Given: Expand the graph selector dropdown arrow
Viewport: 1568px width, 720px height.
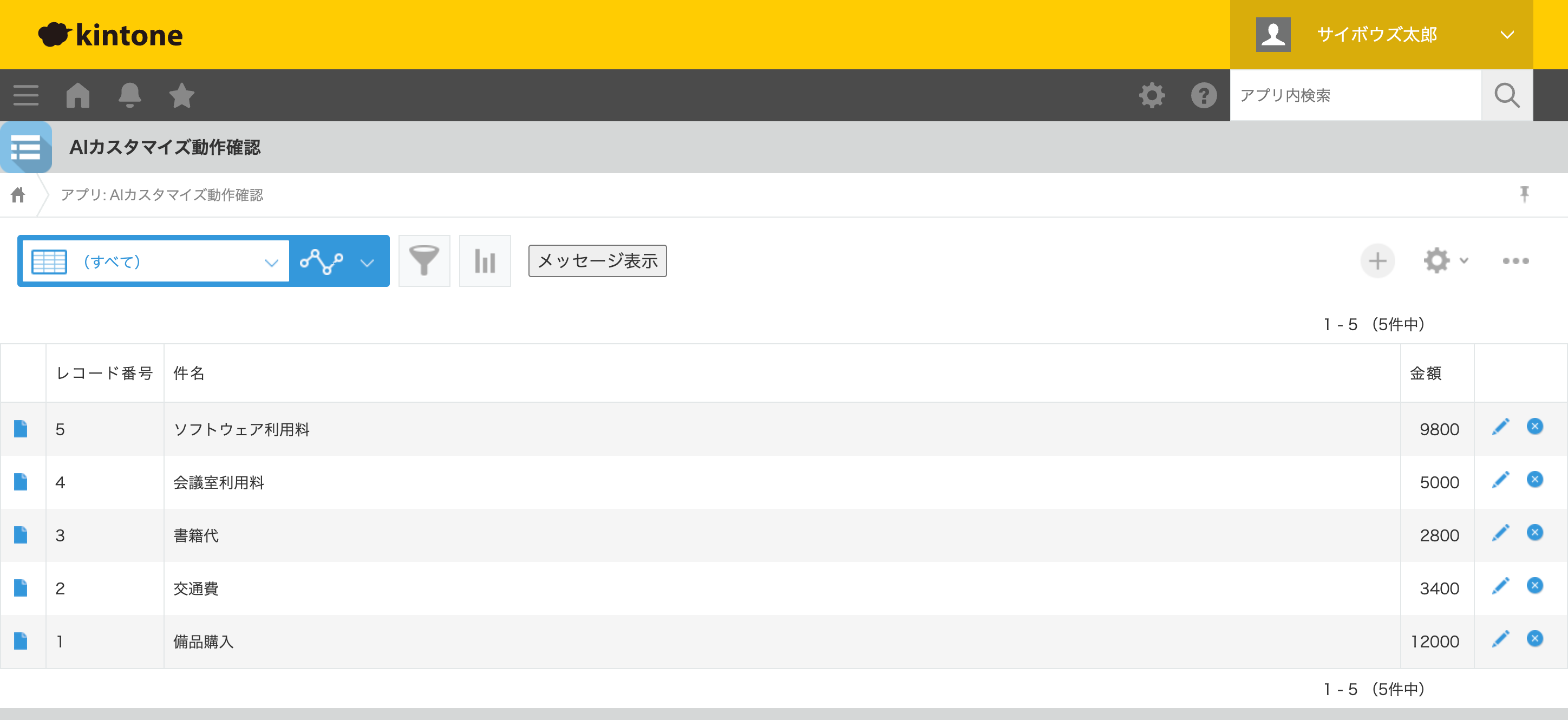Looking at the screenshot, I should click(367, 263).
